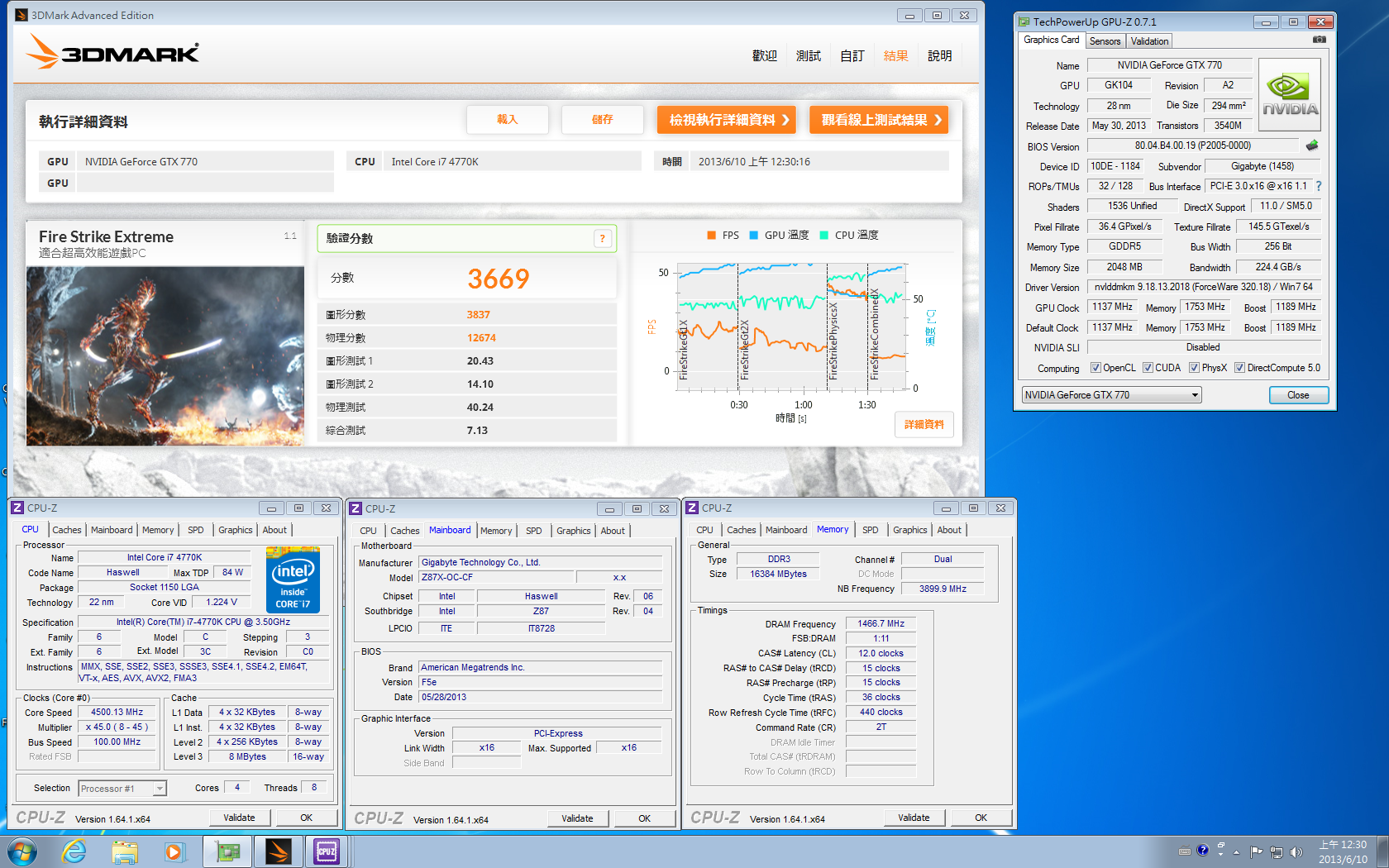Toggle the OpenCL checkbox in GPU-Z
The height and width of the screenshot is (868, 1389).
point(1095,368)
